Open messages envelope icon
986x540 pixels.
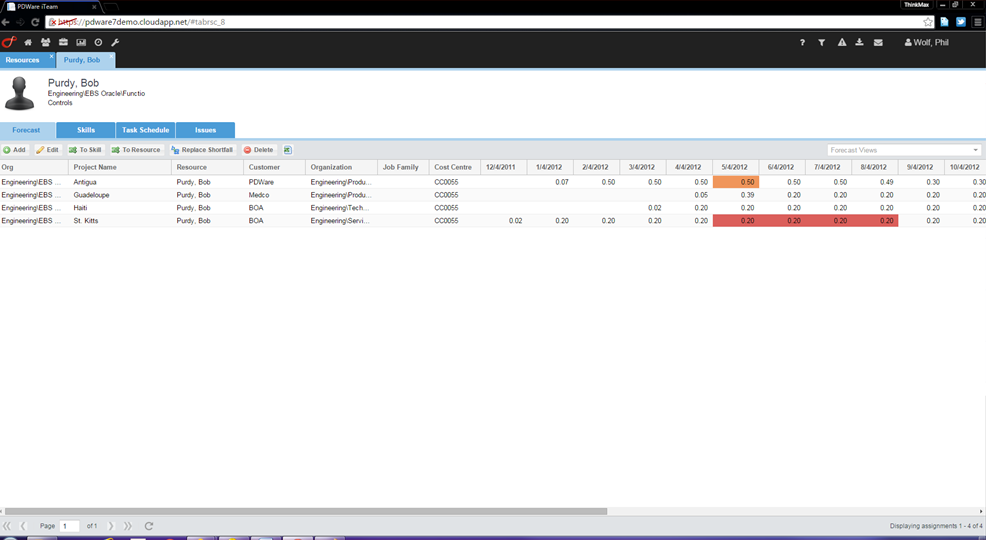(x=878, y=43)
